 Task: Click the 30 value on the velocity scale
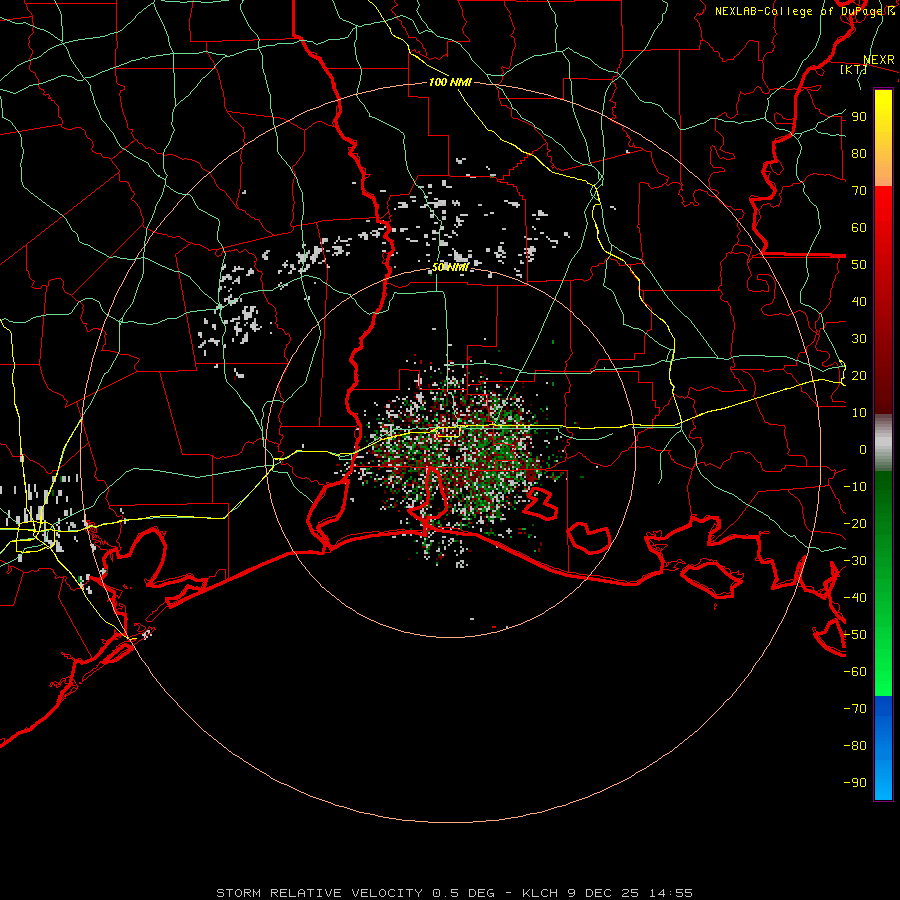859,339
